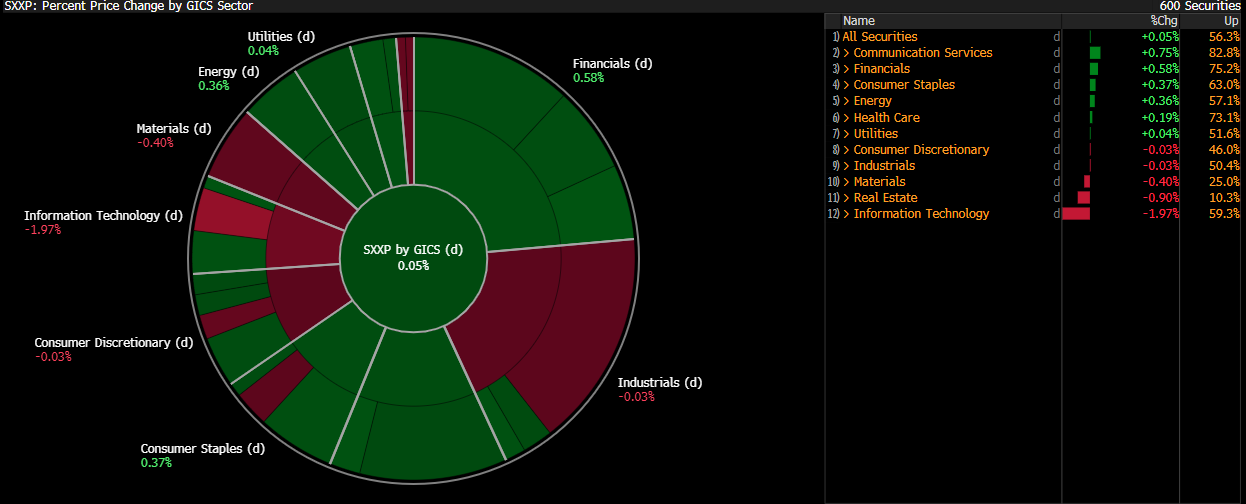Viewport: 1246px width, 504px height.
Task: Sort by the %Chg column header
Action: pos(1166,20)
